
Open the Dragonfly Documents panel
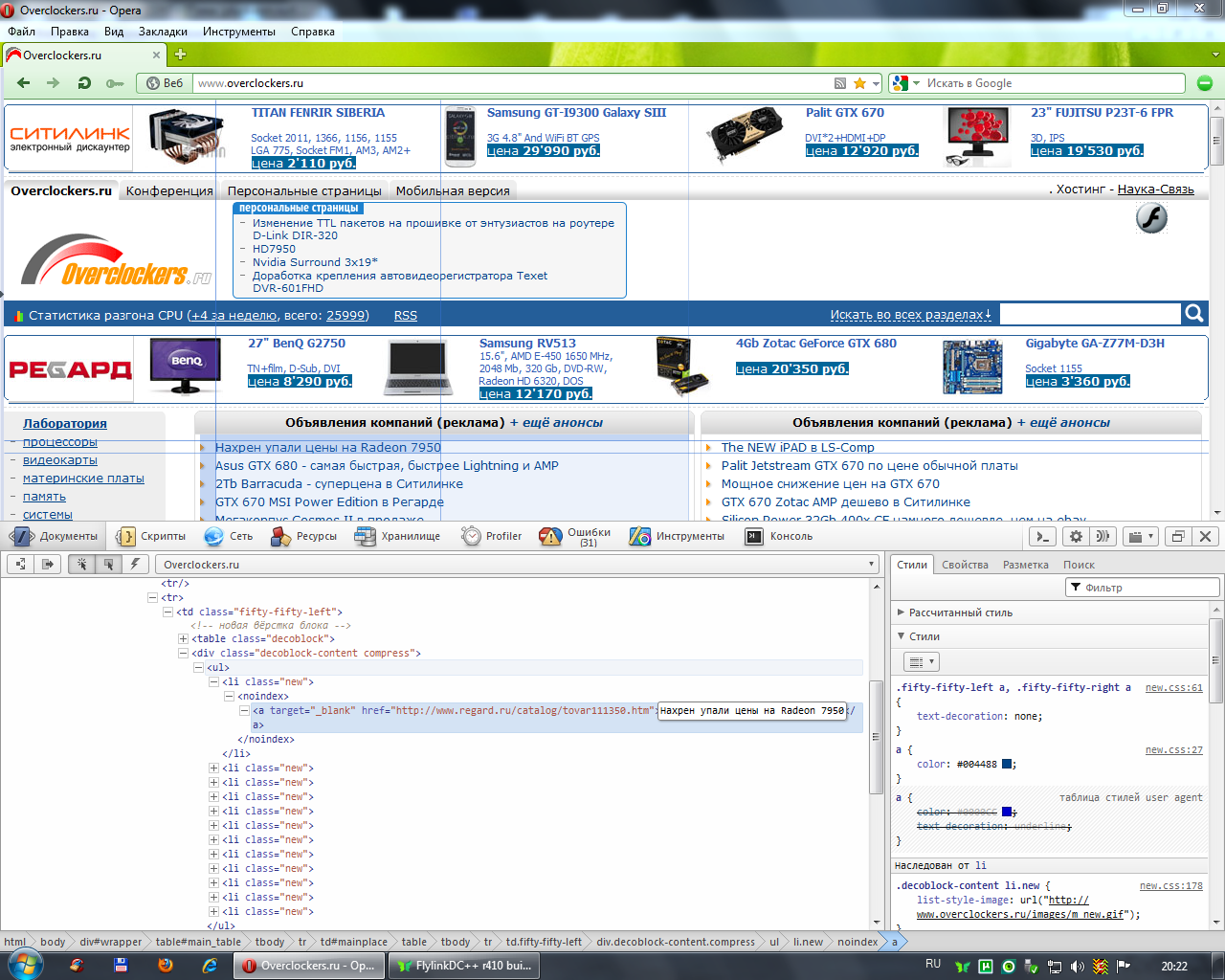(56, 536)
